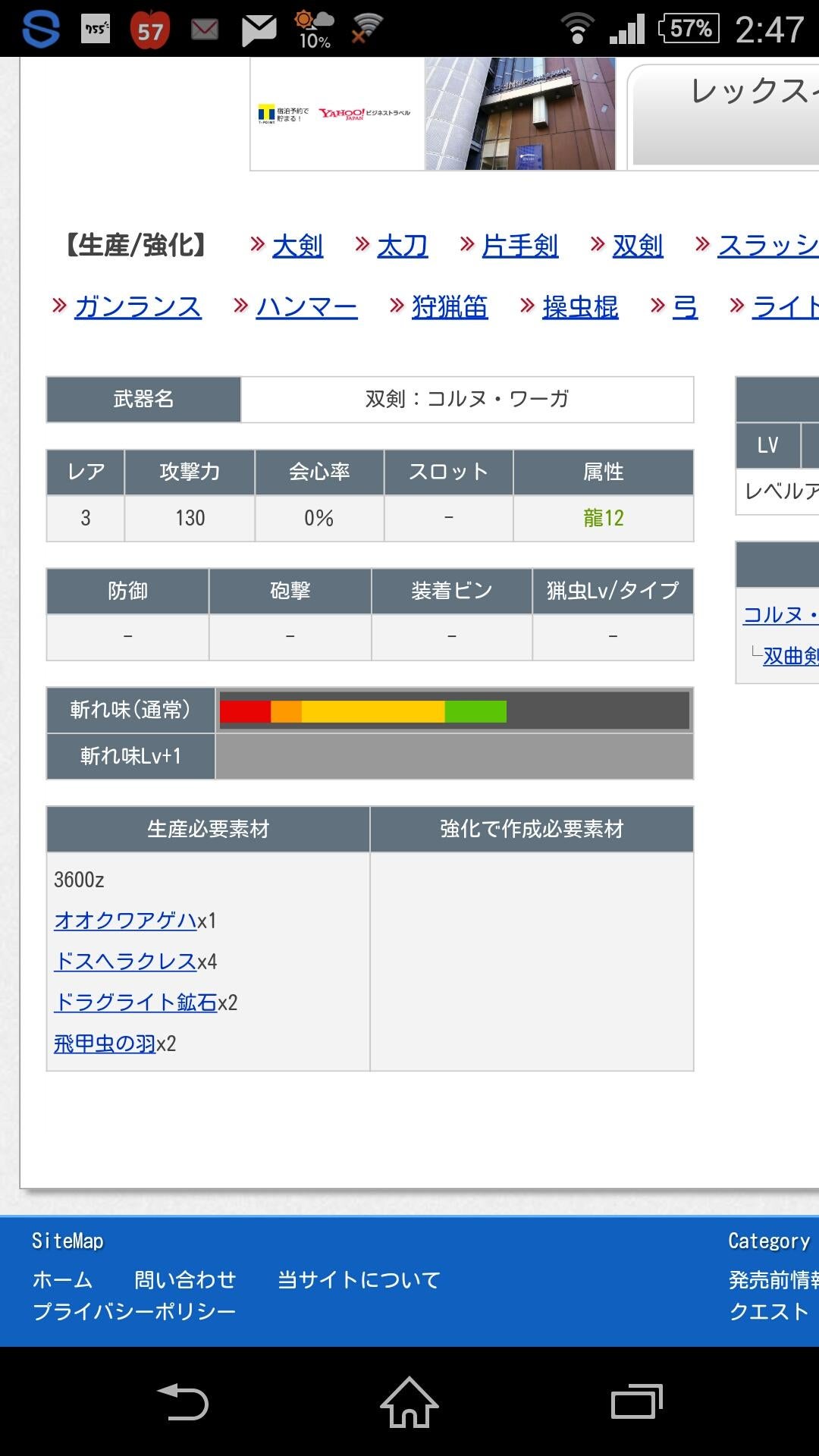Select the yellow segment of the sharpness bar
Viewport: 819px width, 1456px height.
click(x=373, y=711)
